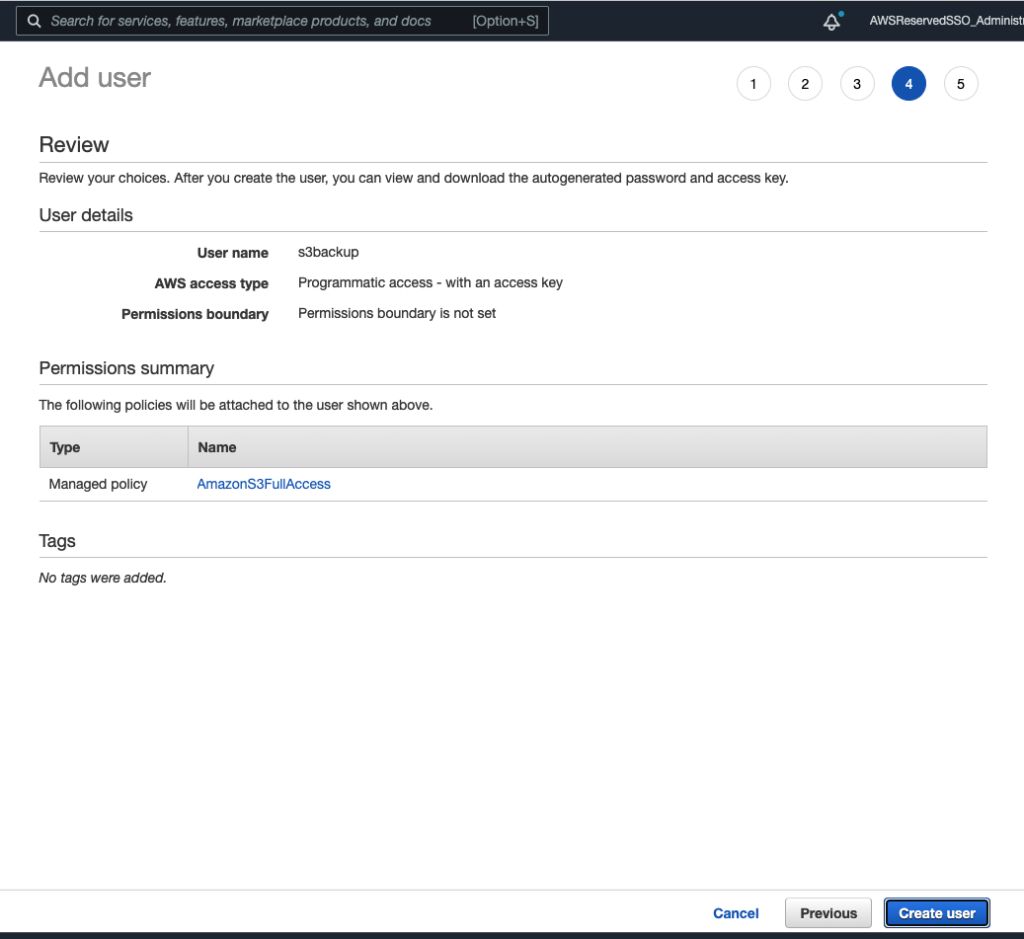Go to wizard step 1
Viewport: 1024px width, 939px height.
click(753, 84)
